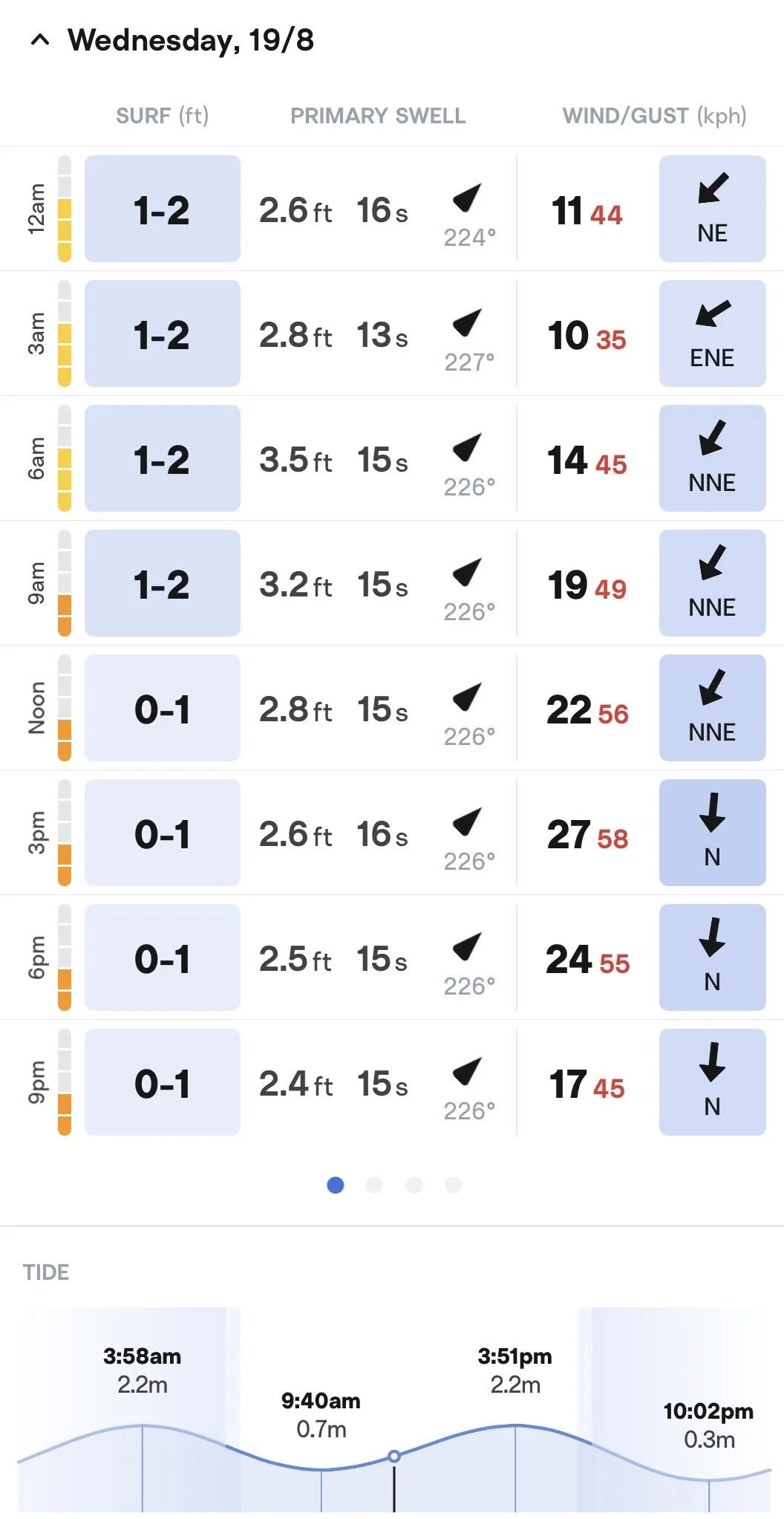Click the NE wind arrow at 12am

(x=713, y=188)
